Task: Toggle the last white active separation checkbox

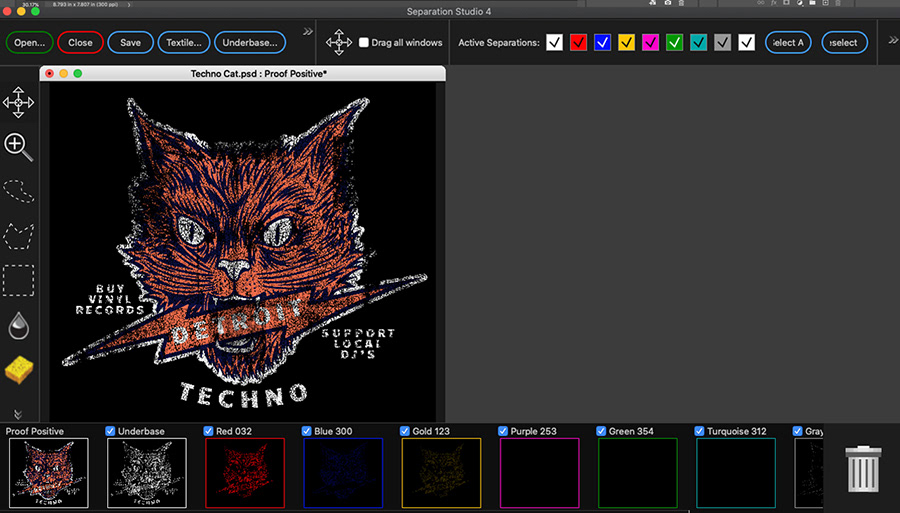Action: click(x=746, y=42)
